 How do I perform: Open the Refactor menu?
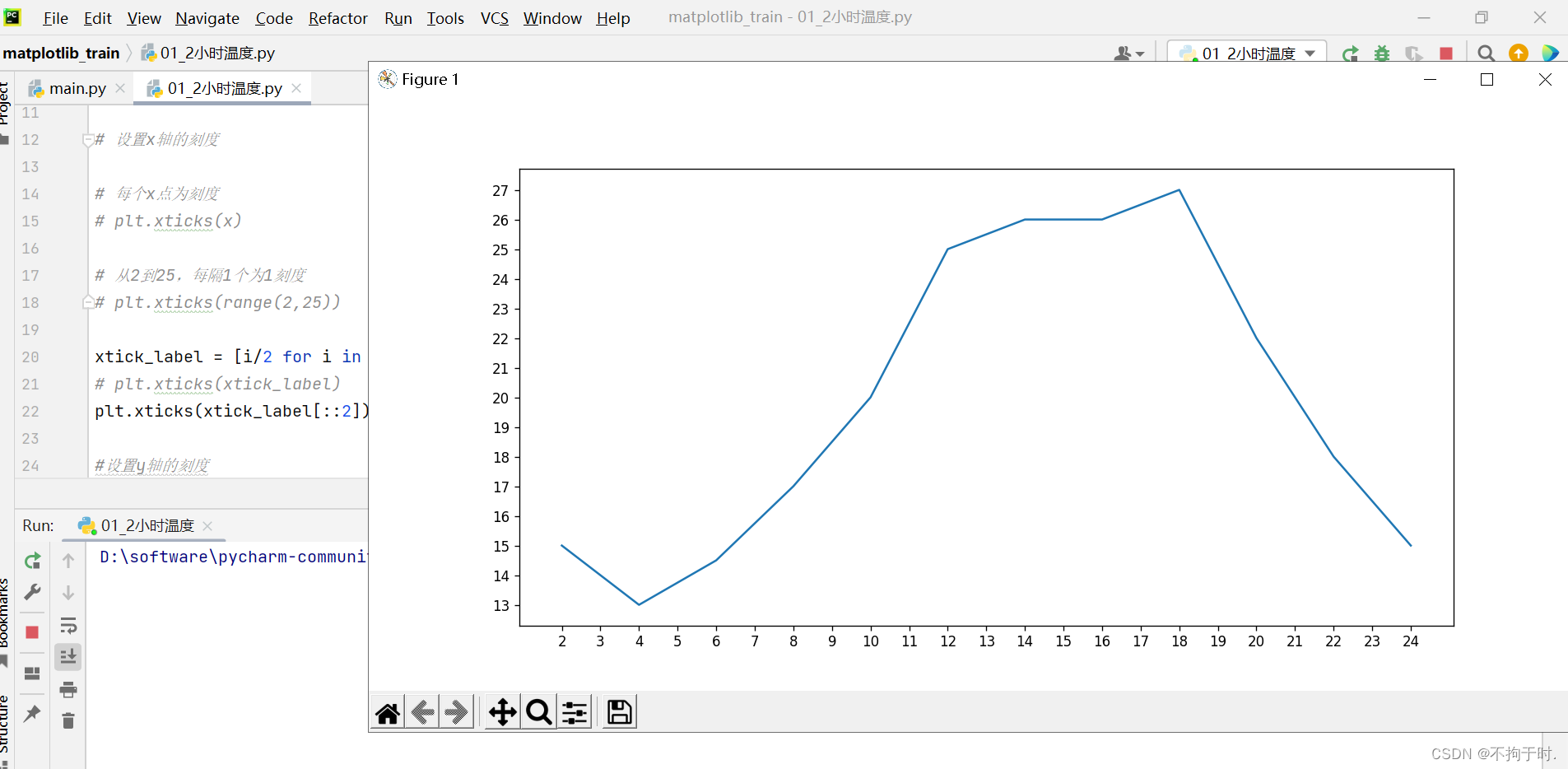[x=338, y=18]
